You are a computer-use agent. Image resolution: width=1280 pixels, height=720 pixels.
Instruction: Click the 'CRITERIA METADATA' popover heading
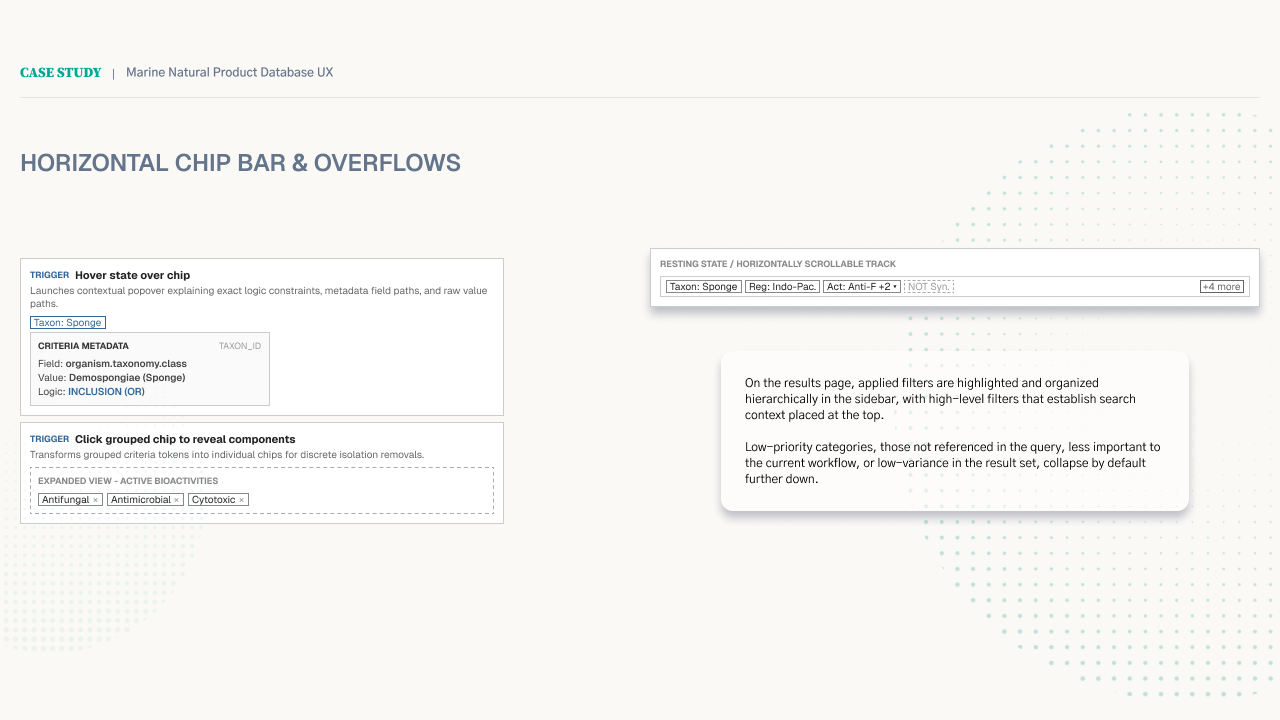[83, 346]
